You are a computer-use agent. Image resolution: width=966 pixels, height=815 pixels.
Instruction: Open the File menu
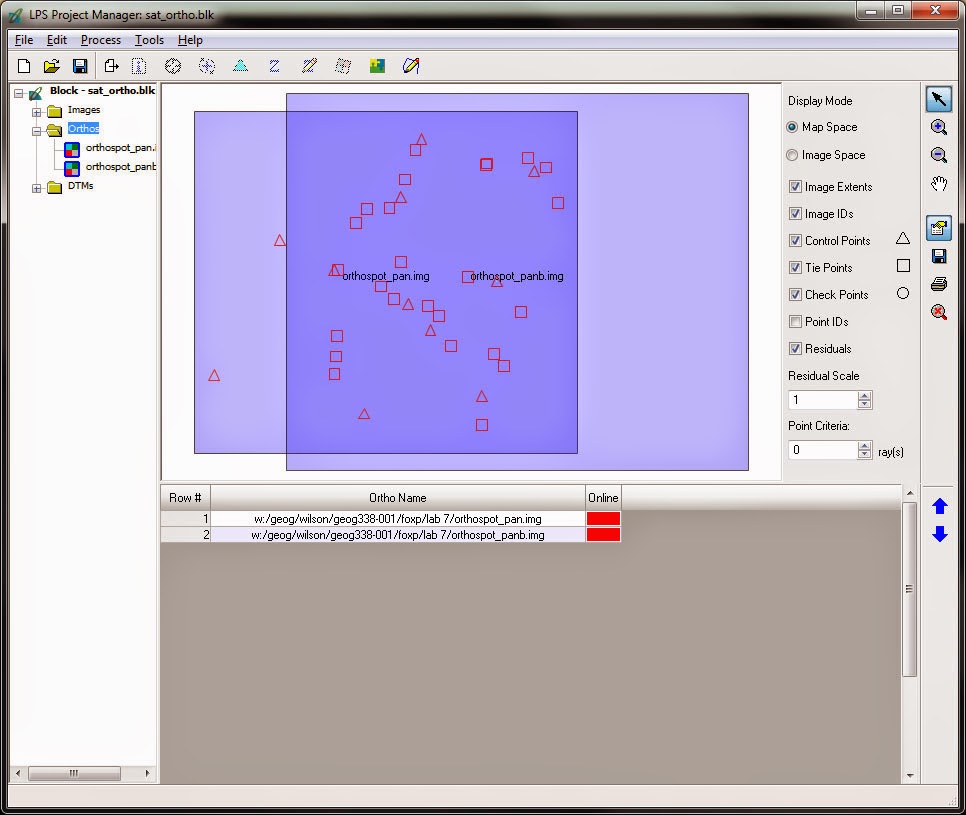(24, 40)
